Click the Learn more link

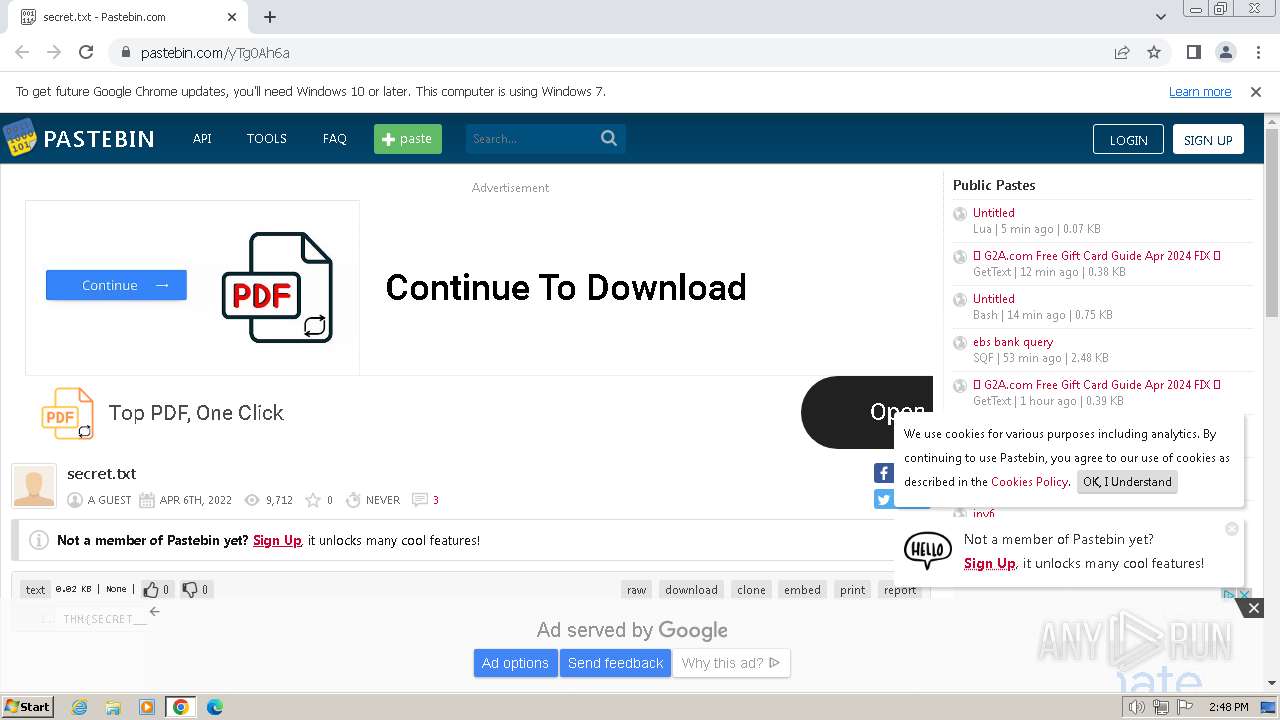(1200, 92)
